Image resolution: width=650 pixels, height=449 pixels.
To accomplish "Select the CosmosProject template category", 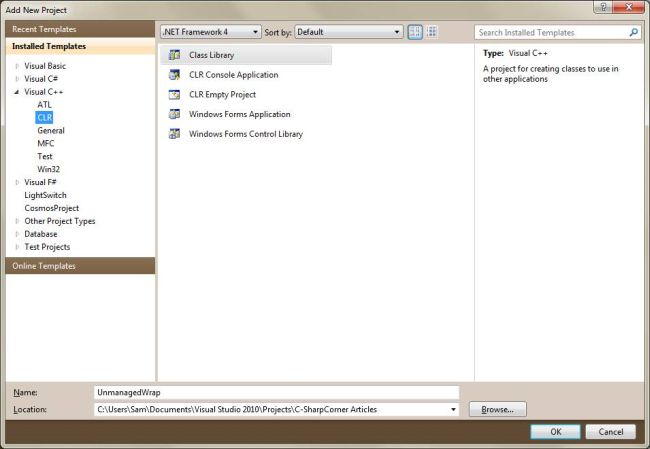I will (51, 208).
